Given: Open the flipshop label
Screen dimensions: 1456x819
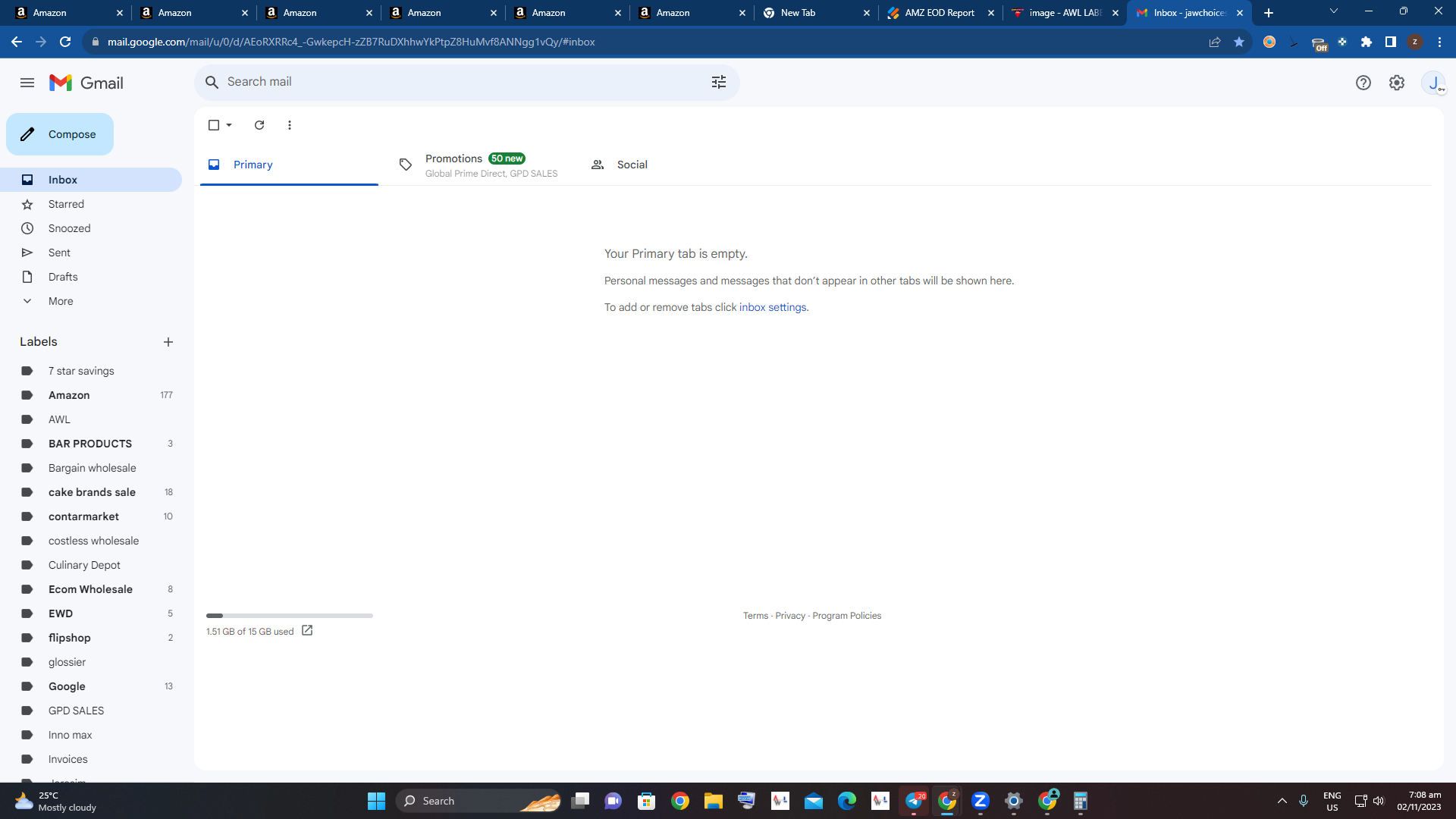Looking at the screenshot, I should [91, 638].
